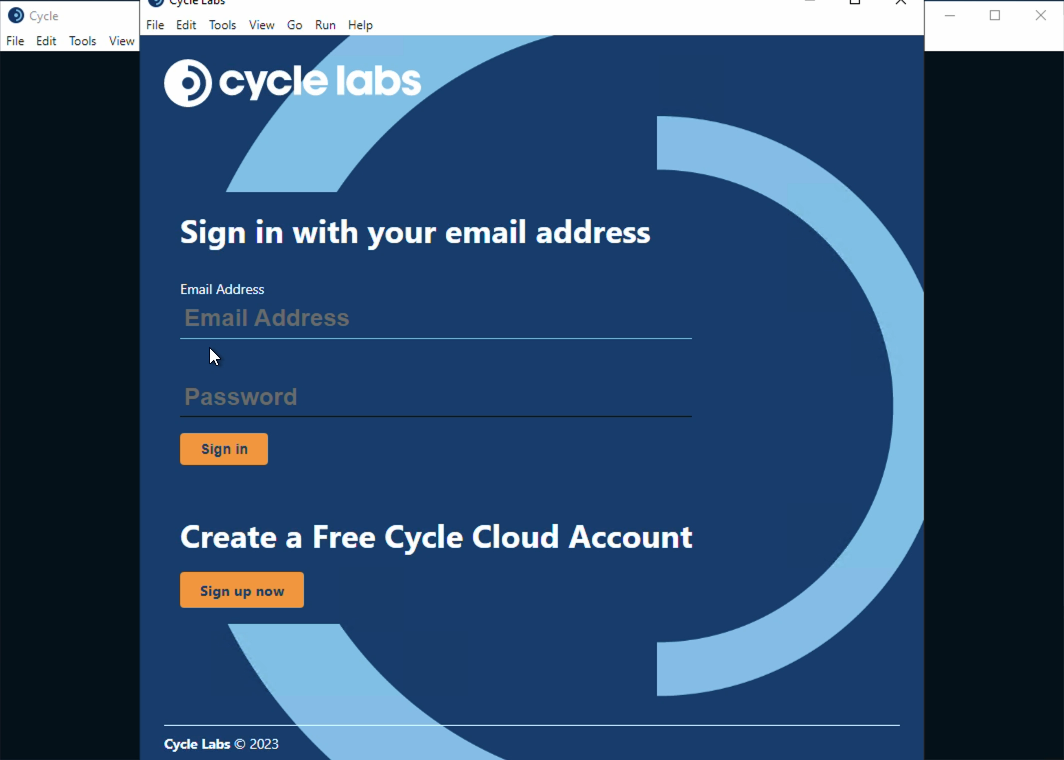This screenshot has width=1064, height=760.
Task: Open the Tools menu of the background Cycle window
Action: pos(82,40)
